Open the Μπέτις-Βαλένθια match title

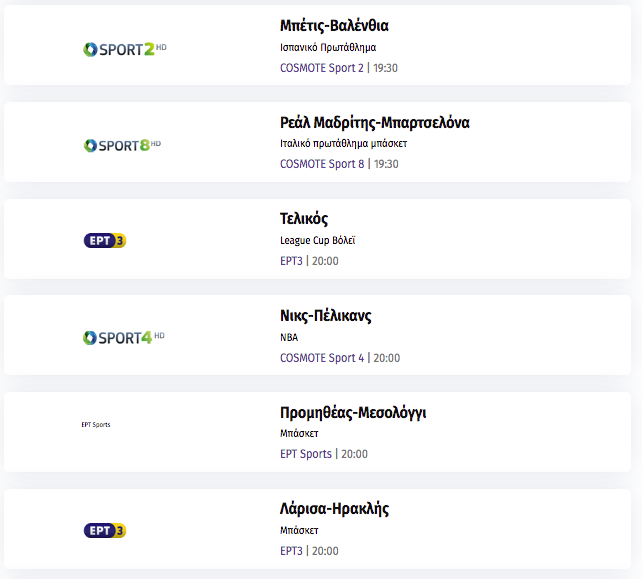(x=334, y=25)
